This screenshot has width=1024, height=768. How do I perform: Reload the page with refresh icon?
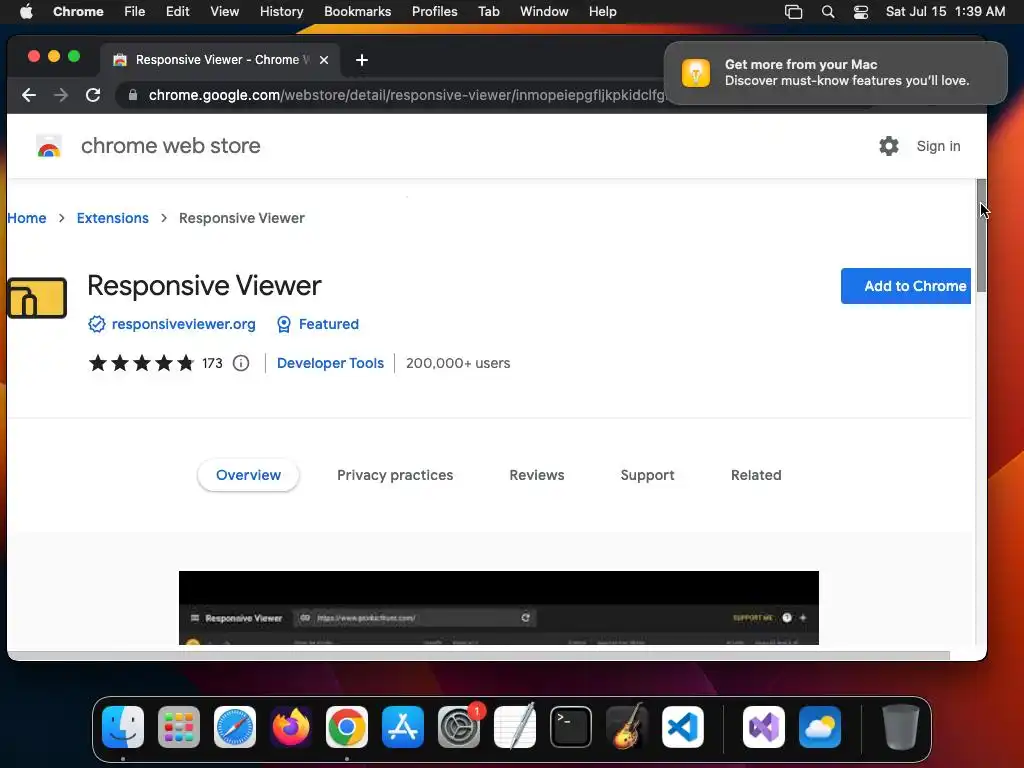point(93,95)
